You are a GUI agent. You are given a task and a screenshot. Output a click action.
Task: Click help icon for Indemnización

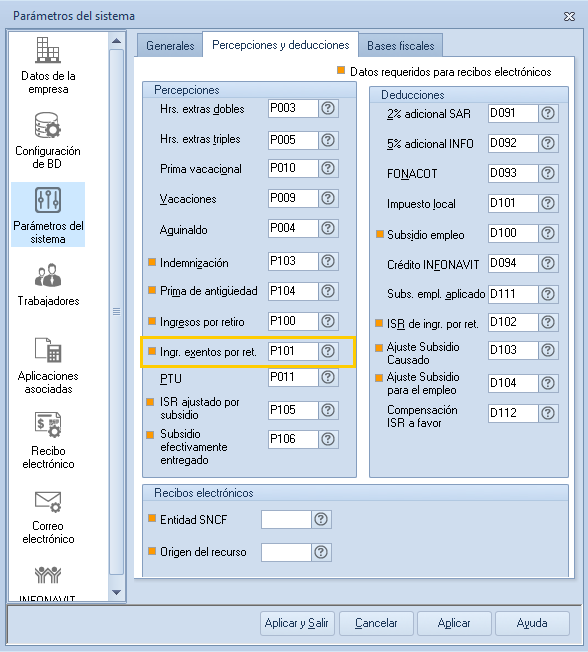[x=328, y=261]
